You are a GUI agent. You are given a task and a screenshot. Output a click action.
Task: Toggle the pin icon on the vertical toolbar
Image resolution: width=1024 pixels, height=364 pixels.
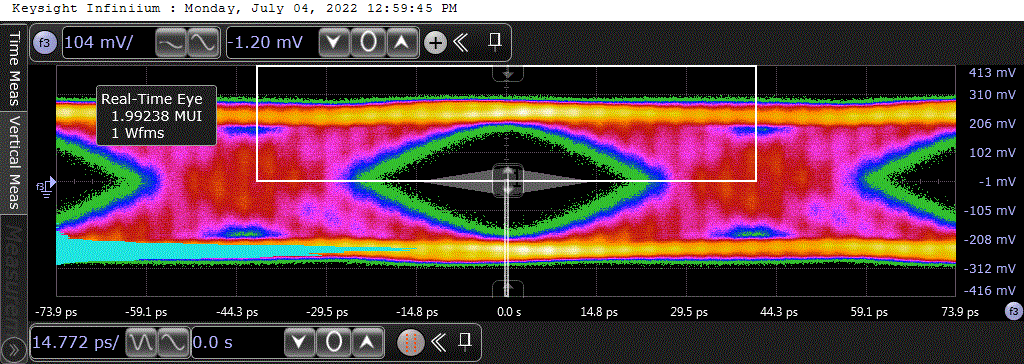pyautogui.click(x=496, y=43)
